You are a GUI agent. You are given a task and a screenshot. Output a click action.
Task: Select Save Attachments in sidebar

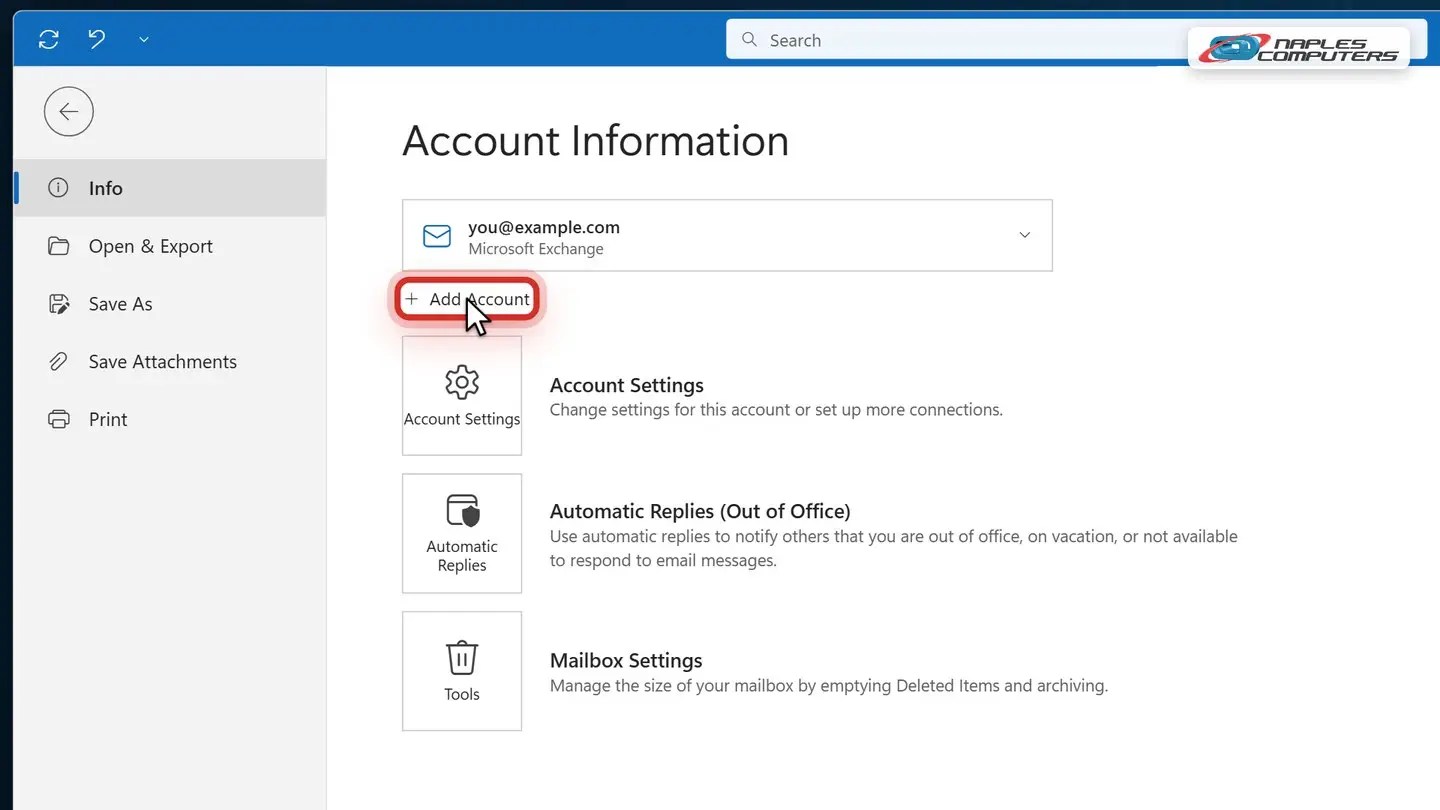click(170, 362)
